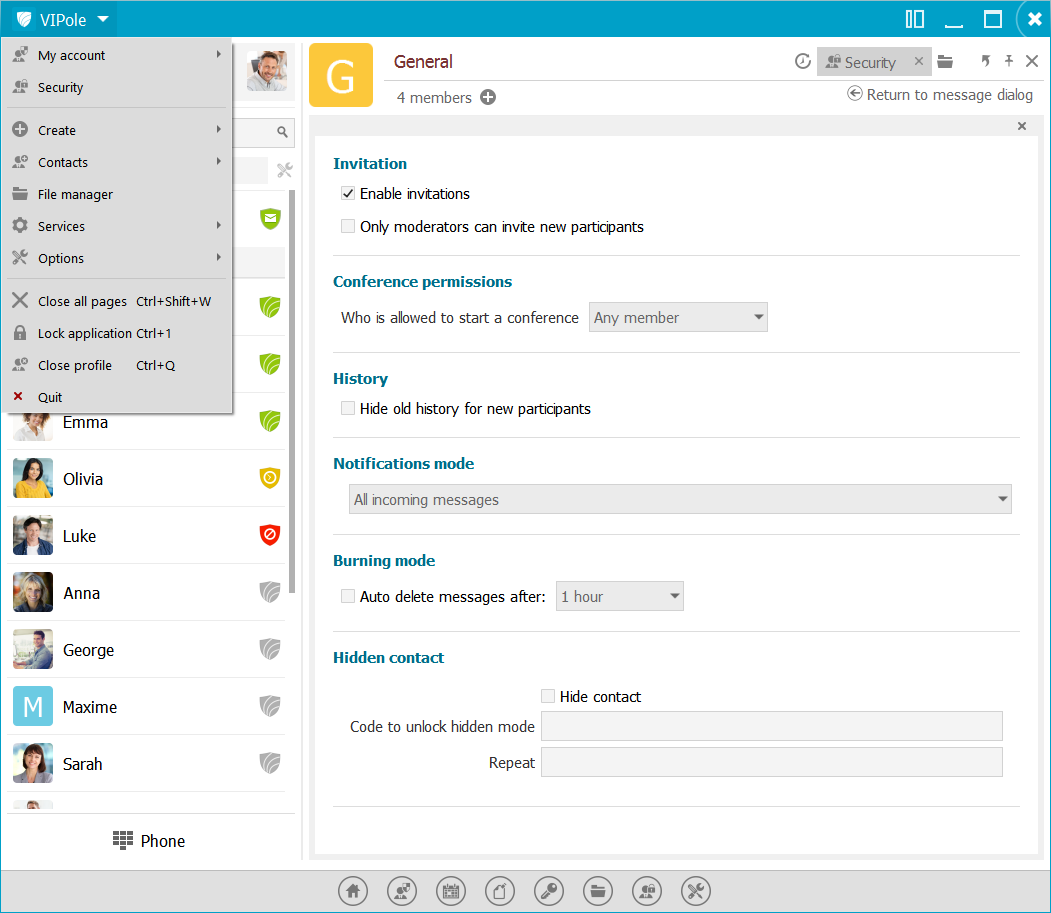The height and width of the screenshot is (913, 1051).
Task: Open chat with Maxime
Action: [146, 707]
